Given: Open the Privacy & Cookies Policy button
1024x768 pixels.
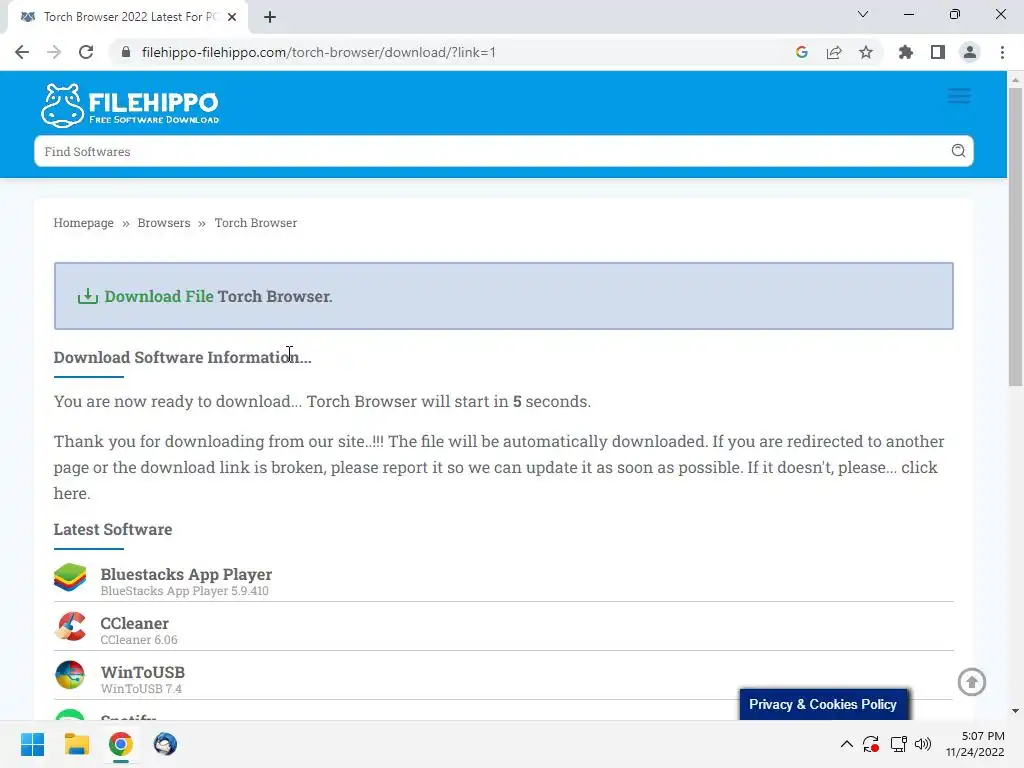Looking at the screenshot, I should [x=823, y=705].
